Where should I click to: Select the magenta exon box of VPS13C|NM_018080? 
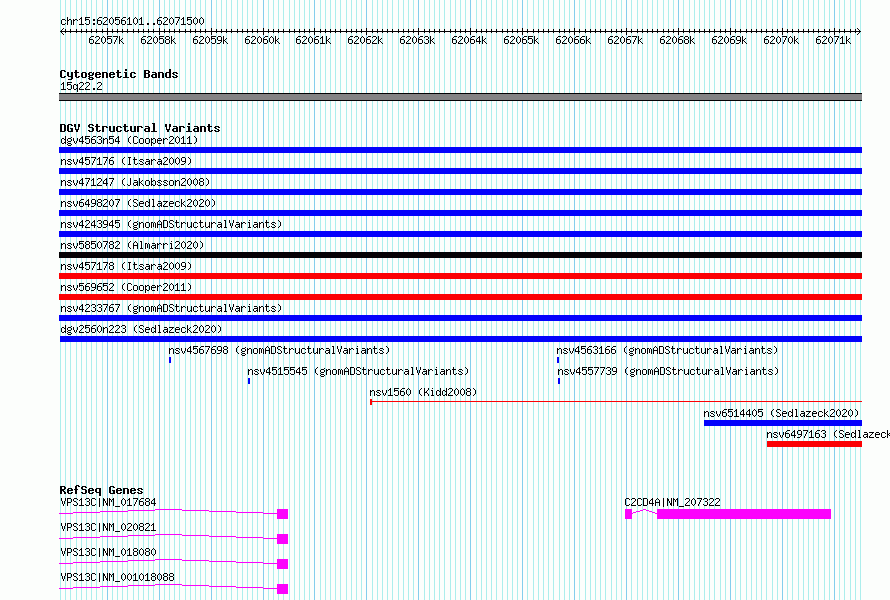(283, 564)
